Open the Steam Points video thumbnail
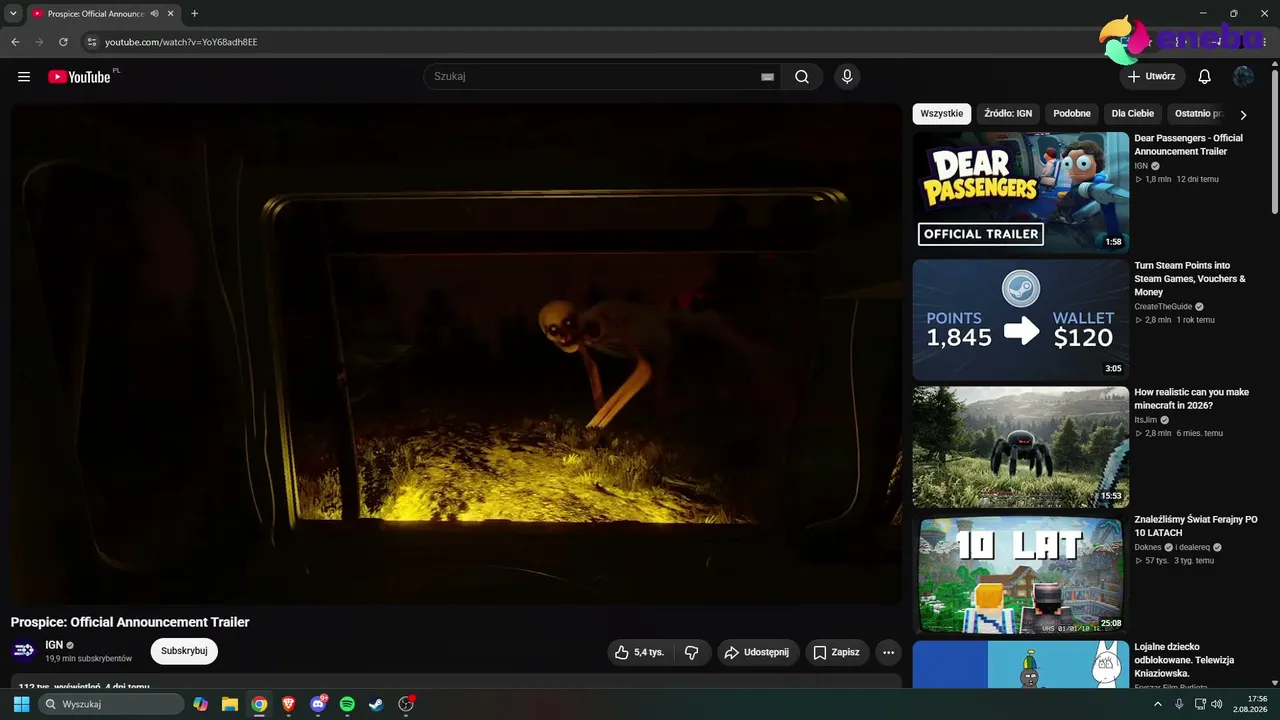The image size is (1280, 720). pyautogui.click(x=1021, y=320)
